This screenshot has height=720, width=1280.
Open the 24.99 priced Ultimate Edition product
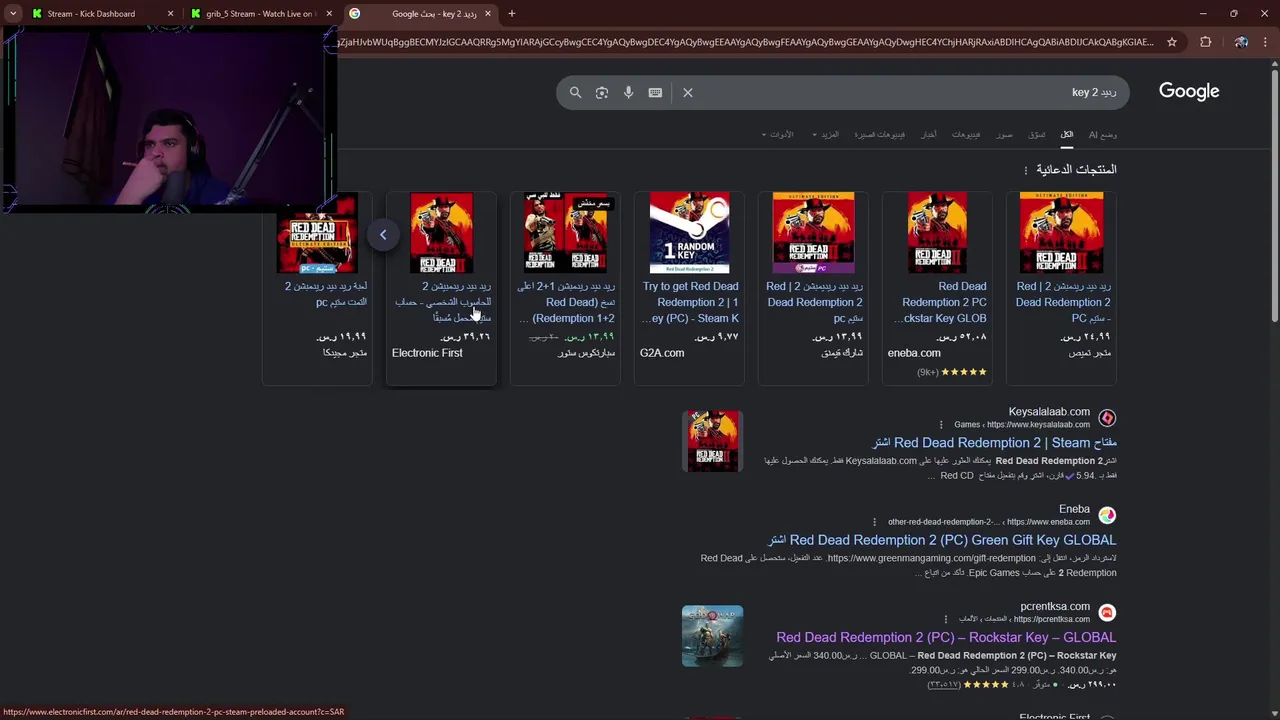click(x=1061, y=287)
